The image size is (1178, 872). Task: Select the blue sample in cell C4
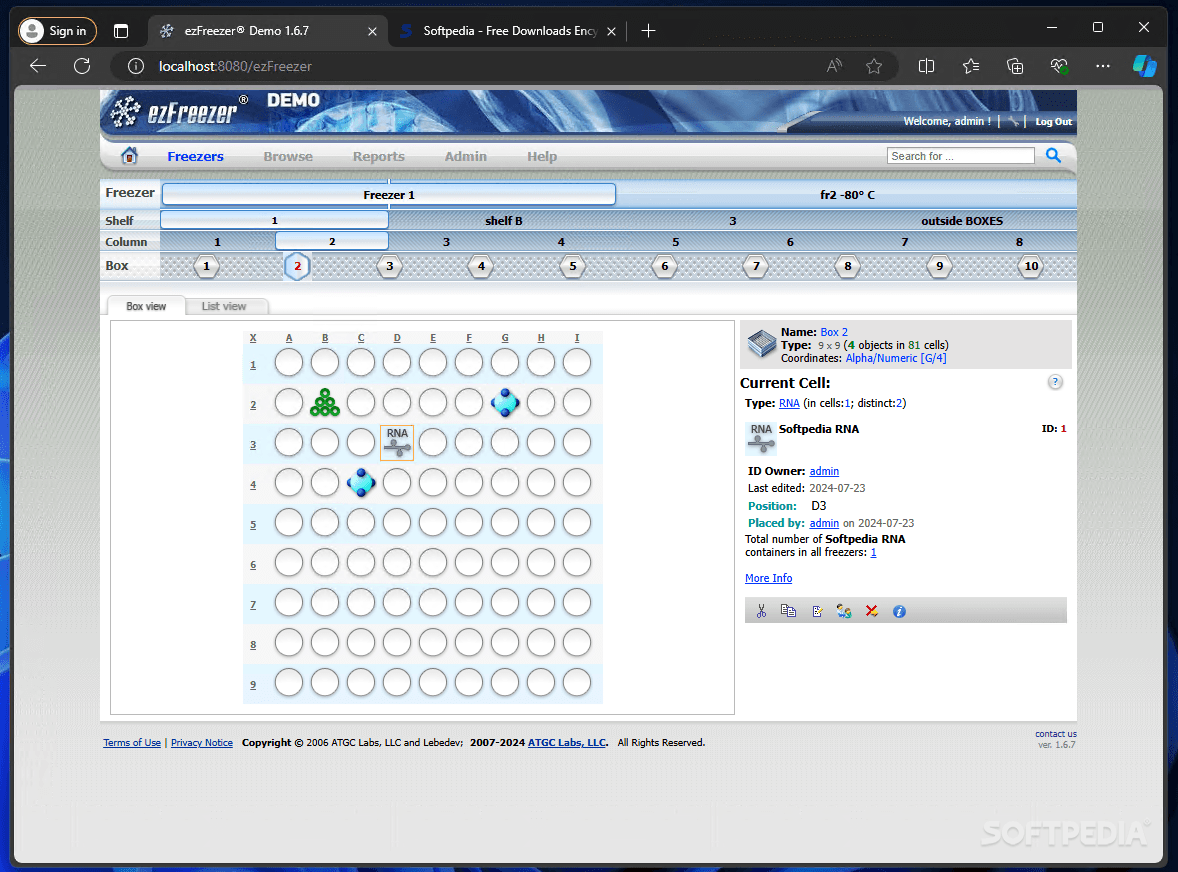[x=361, y=482]
